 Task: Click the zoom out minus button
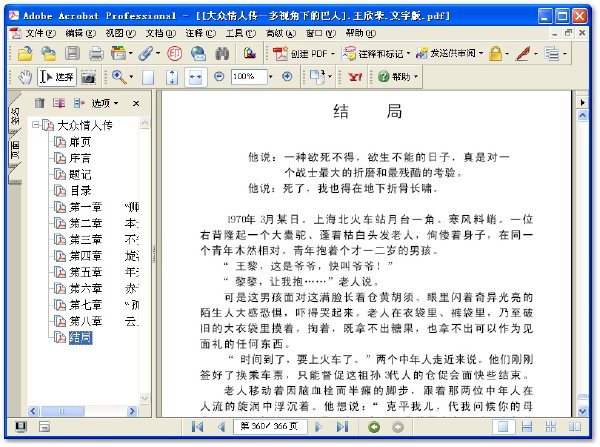point(219,77)
